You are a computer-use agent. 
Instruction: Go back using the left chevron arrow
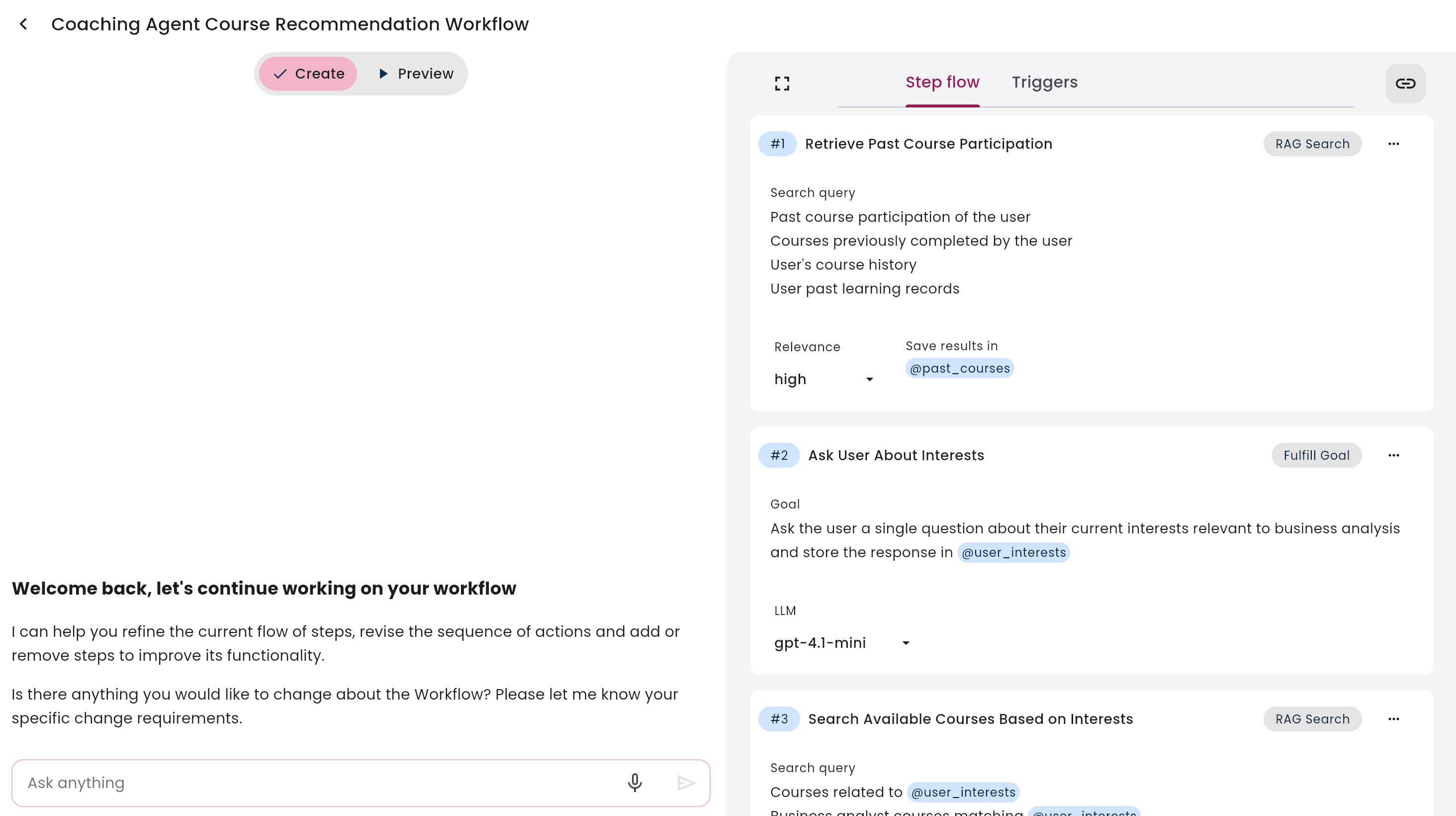point(23,24)
